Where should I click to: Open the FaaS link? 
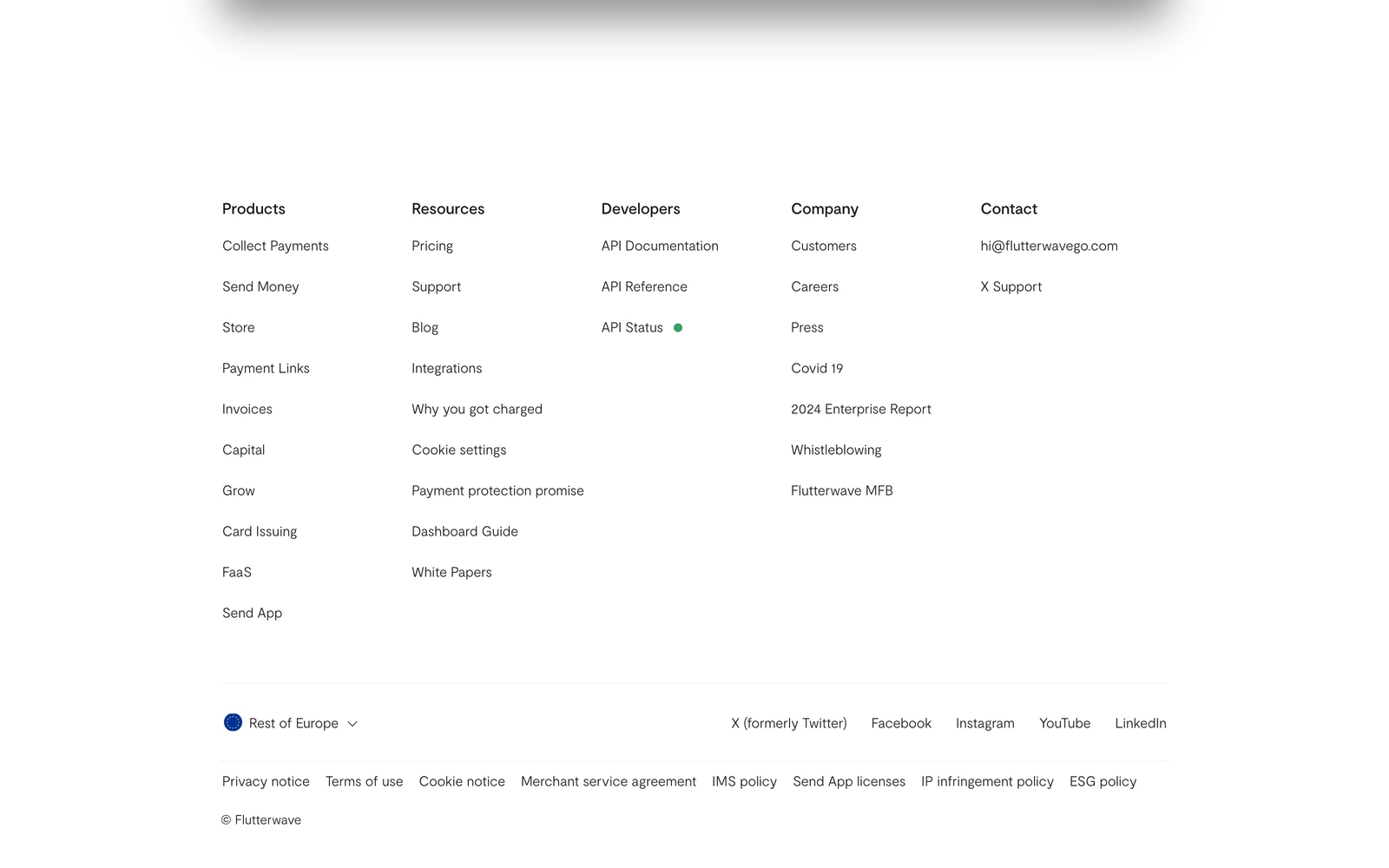point(237,572)
